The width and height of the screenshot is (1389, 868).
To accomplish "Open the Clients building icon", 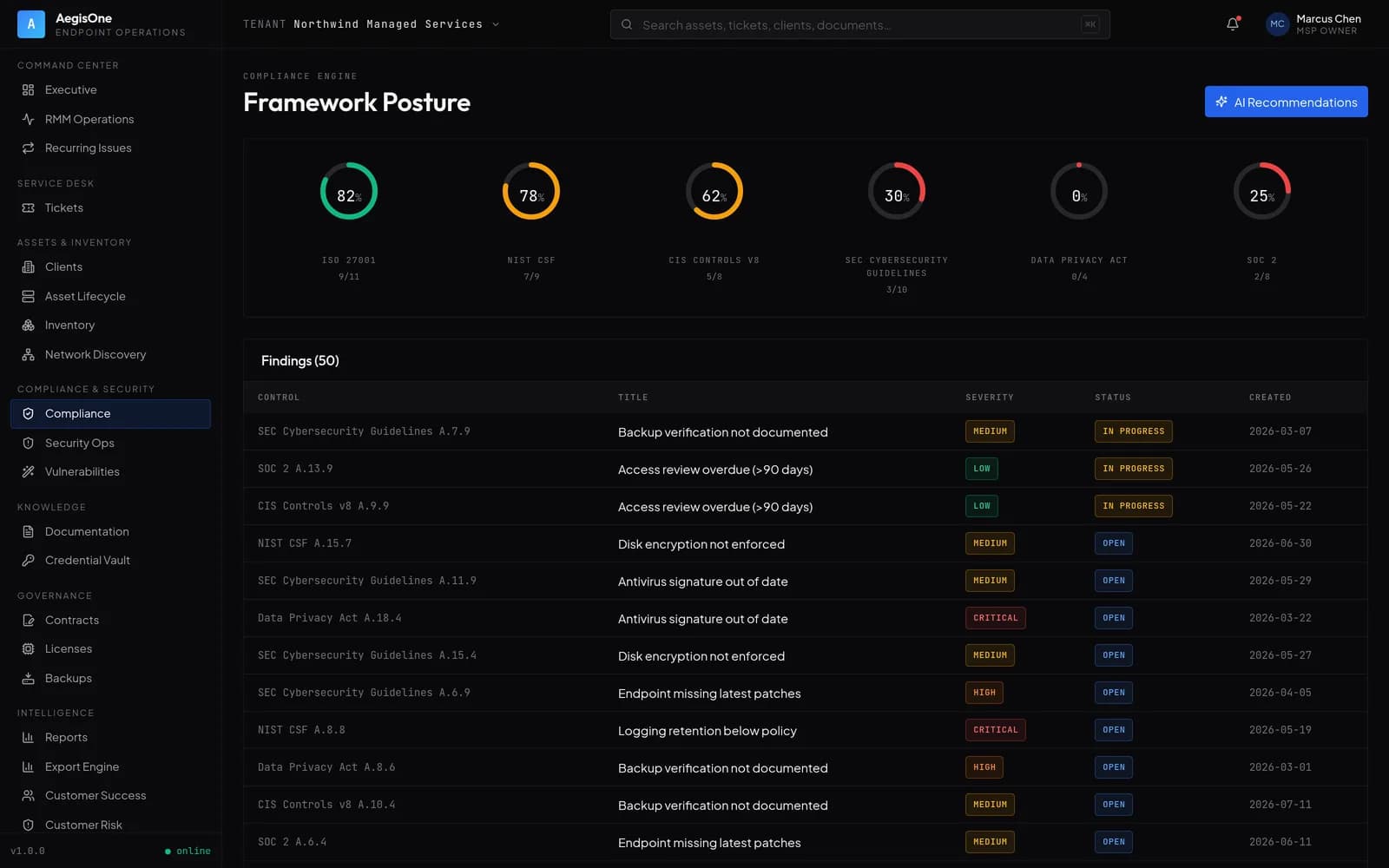I will (x=28, y=267).
